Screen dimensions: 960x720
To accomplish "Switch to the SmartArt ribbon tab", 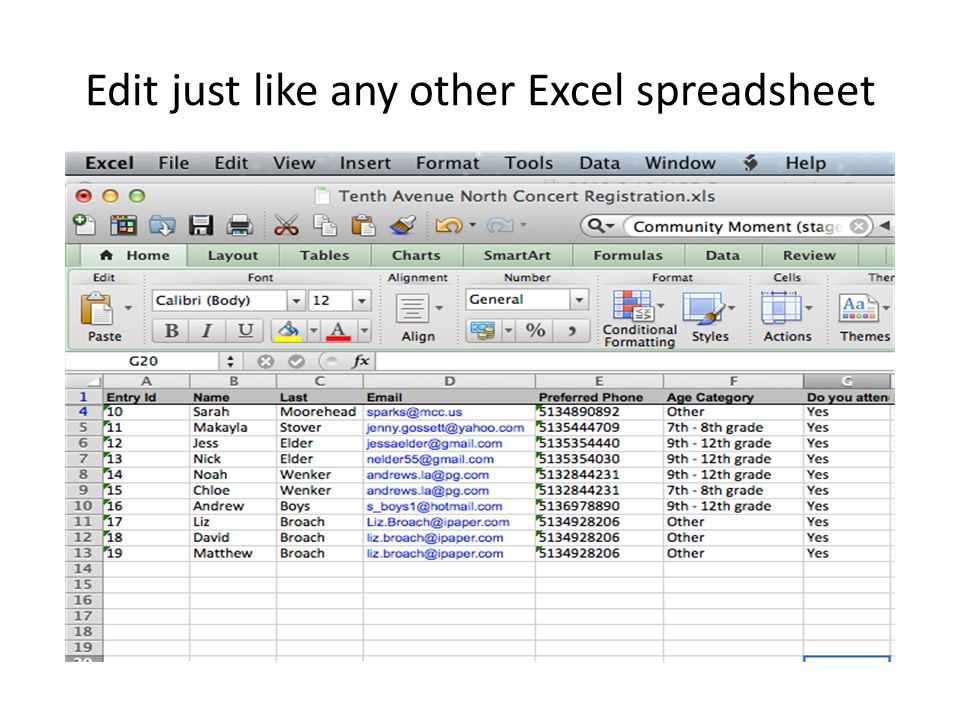I will (x=517, y=256).
